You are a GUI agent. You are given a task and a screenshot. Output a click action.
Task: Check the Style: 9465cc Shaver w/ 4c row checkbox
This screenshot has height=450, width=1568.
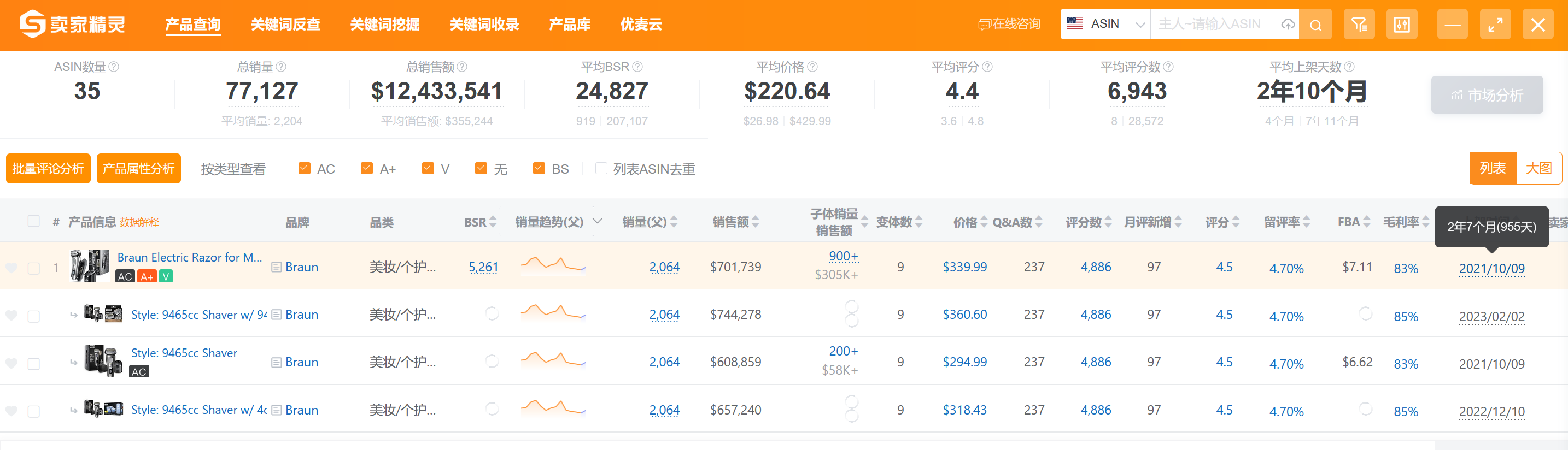pyautogui.click(x=33, y=411)
